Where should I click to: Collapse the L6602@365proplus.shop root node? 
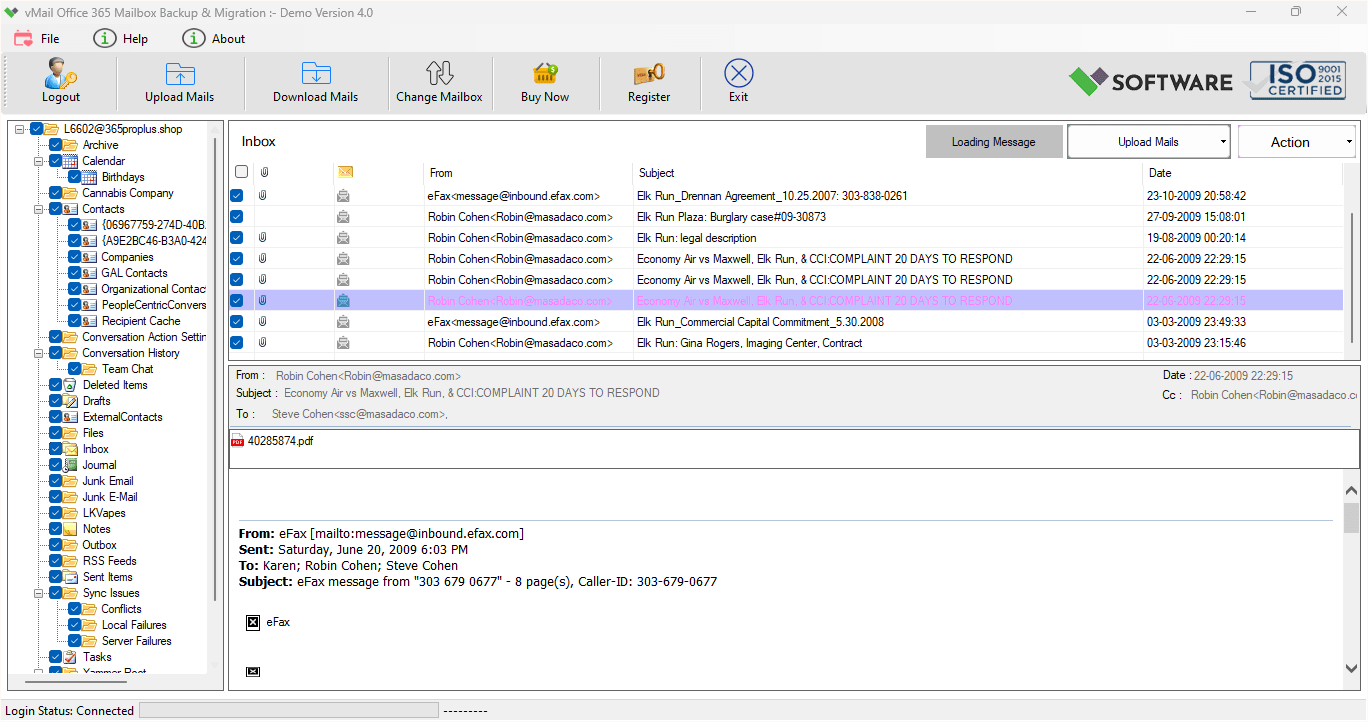coord(21,129)
